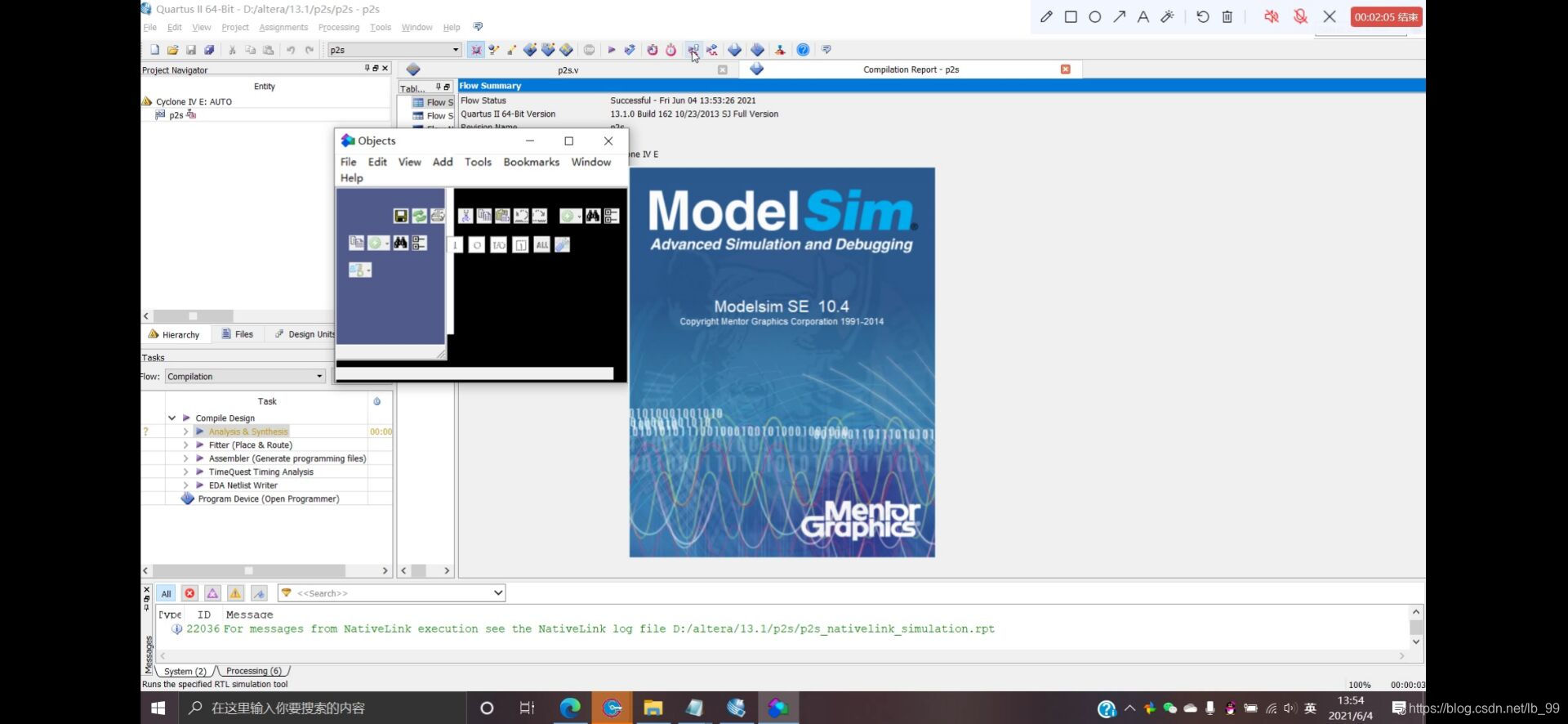Screen dimensions: 1568x724
Task: Open the Flow Compilation dropdown
Action: [319, 377]
